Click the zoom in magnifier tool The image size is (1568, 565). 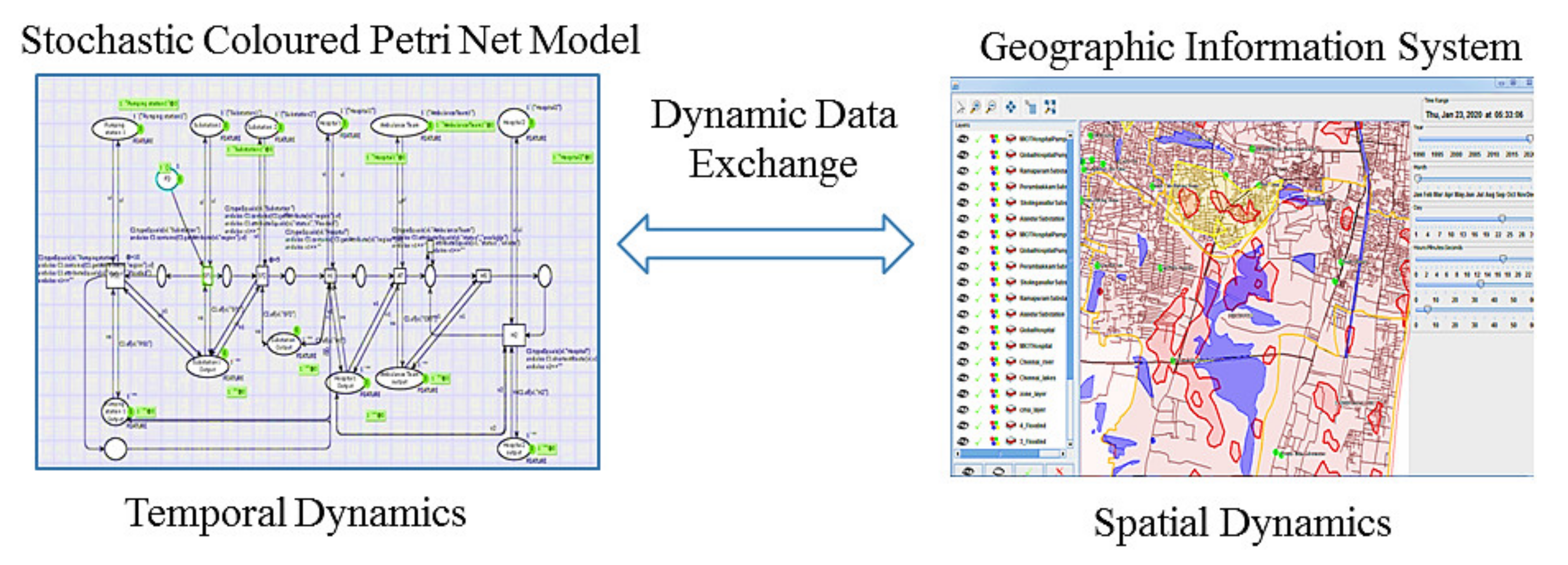click(x=976, y=107)
